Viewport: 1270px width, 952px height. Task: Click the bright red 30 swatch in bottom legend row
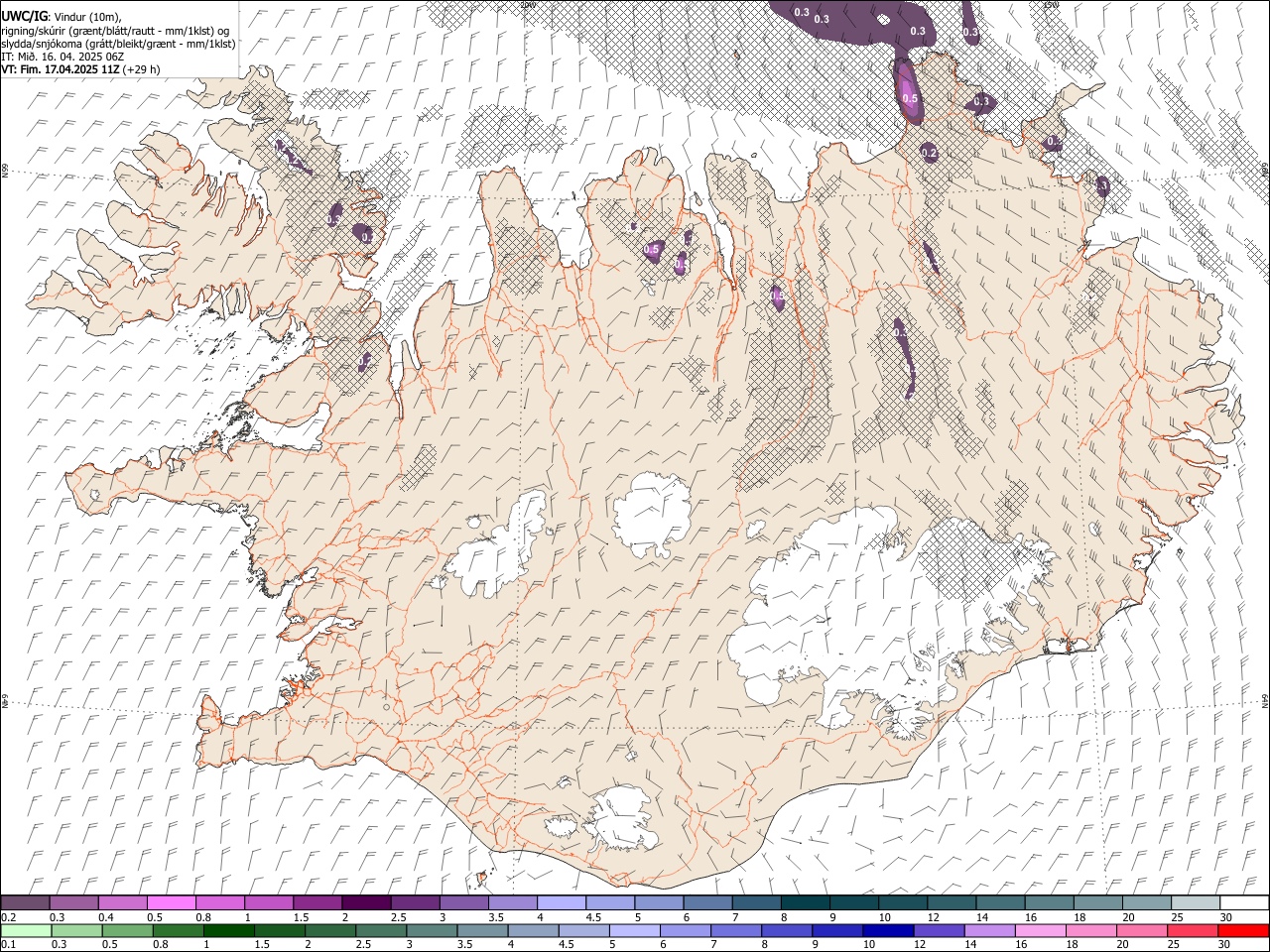(1243, 931)
